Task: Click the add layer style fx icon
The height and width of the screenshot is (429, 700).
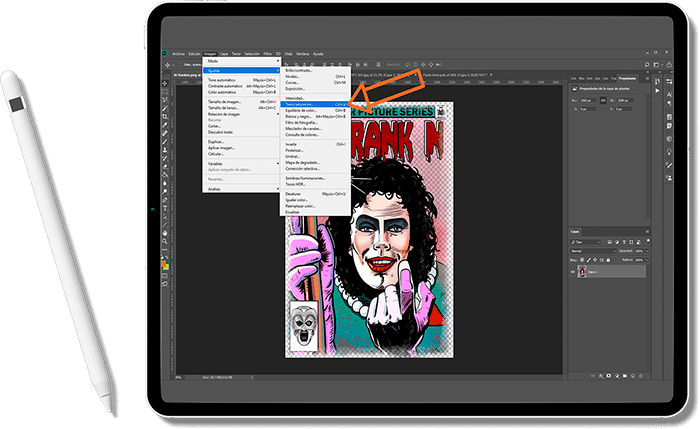Action: (x=601, y=375)
